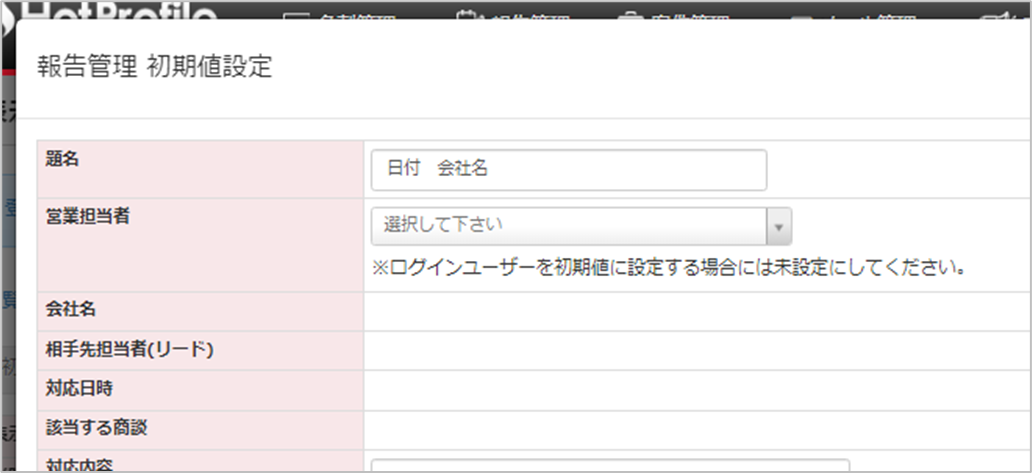
Task: Click the 報告管理 初期値設定 dialog heading
Action: (x=154, y=67)
